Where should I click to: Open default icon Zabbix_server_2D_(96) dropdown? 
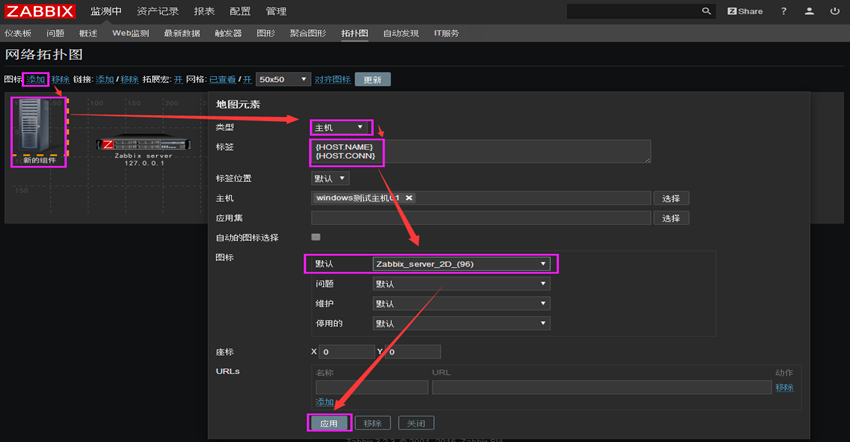461,264
